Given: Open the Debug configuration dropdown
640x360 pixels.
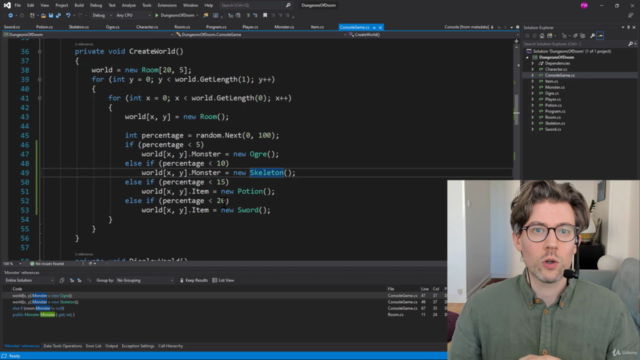Looking at the screenshot, I should point(102,16).
